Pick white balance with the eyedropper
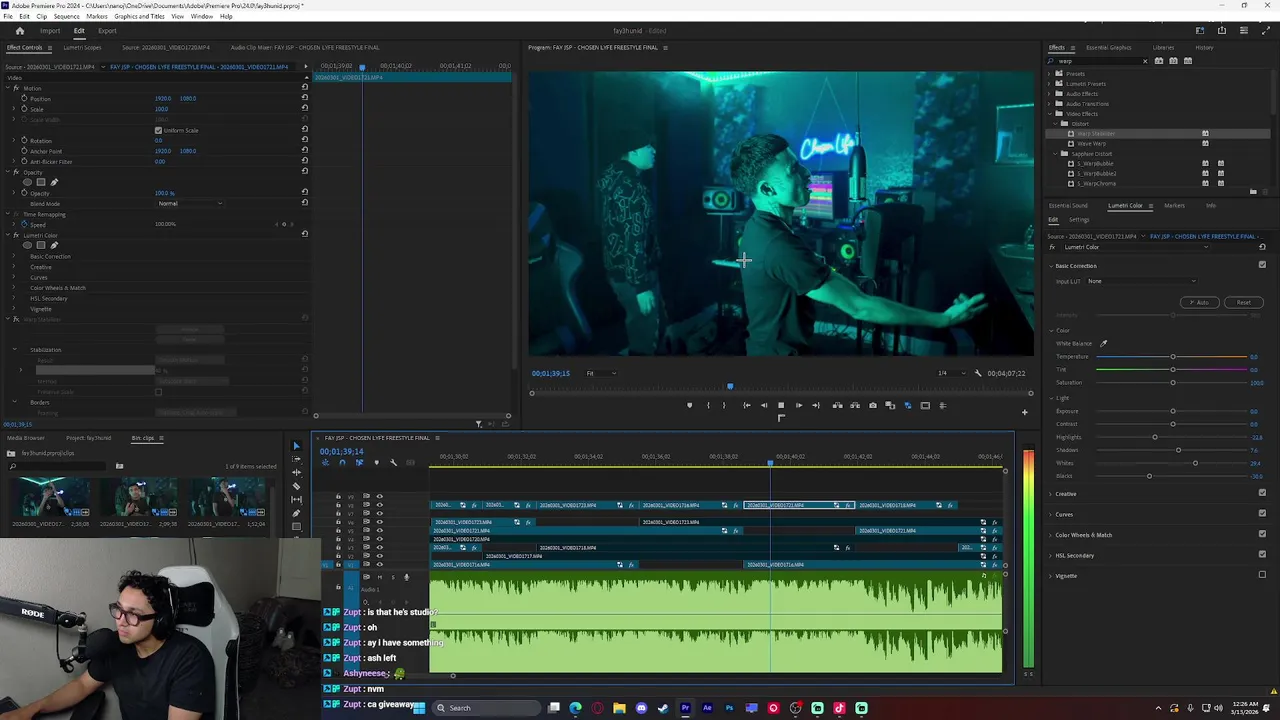The image size is (1280, 720). 1104,344
